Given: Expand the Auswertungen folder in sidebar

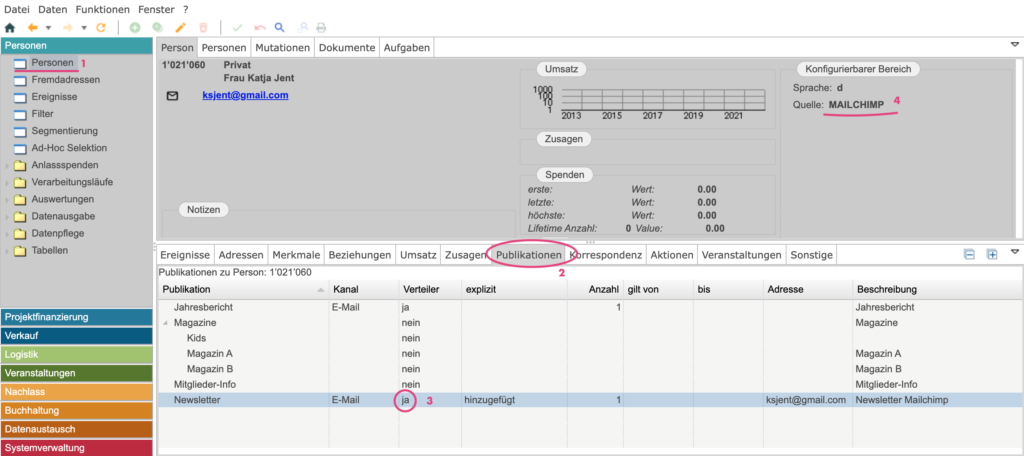Looking at the screenshot, I should click(x=8, y=199).
